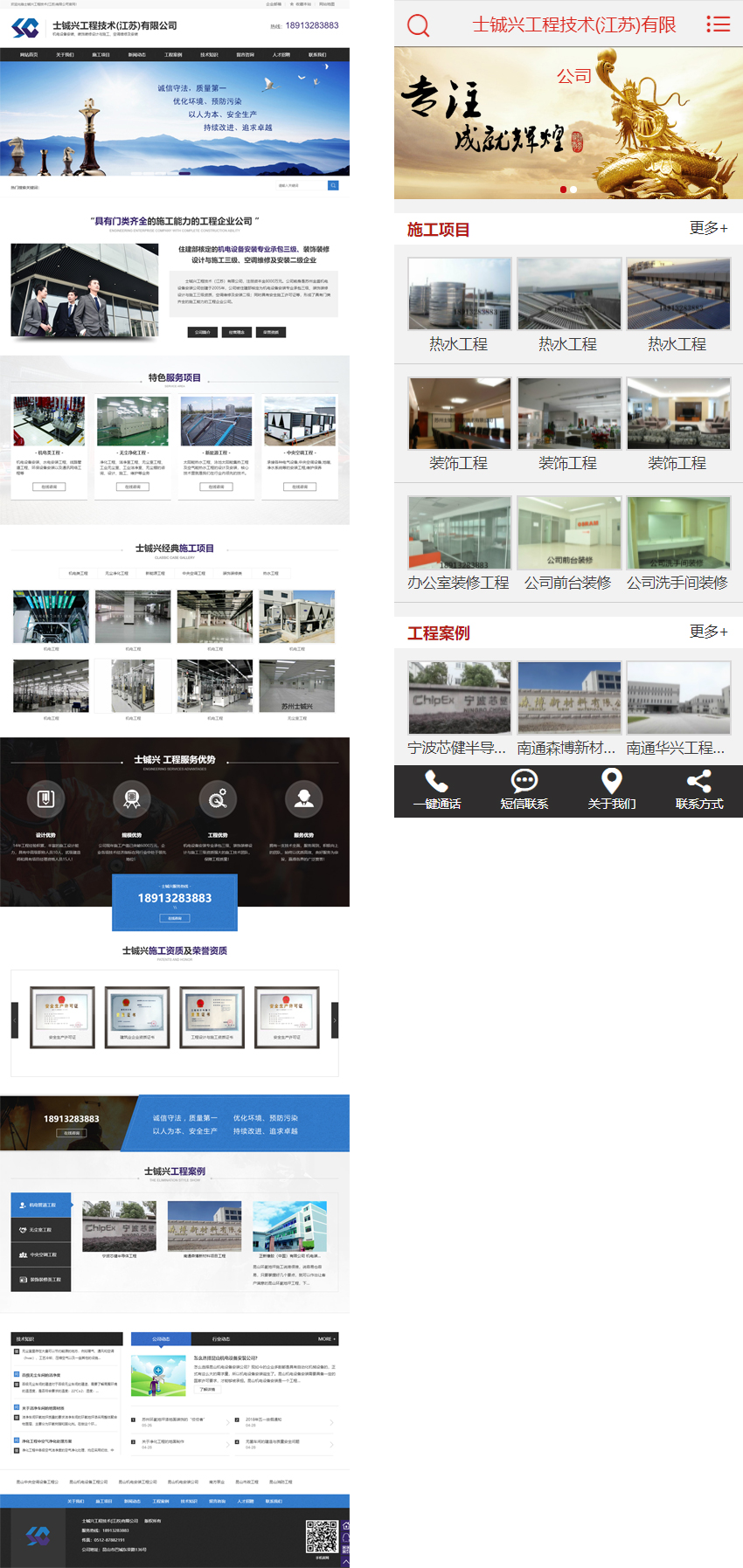This screenshot has width=743, height=1568.
Task: Click the red search icon in mobile header
Action: click(419, 25)
